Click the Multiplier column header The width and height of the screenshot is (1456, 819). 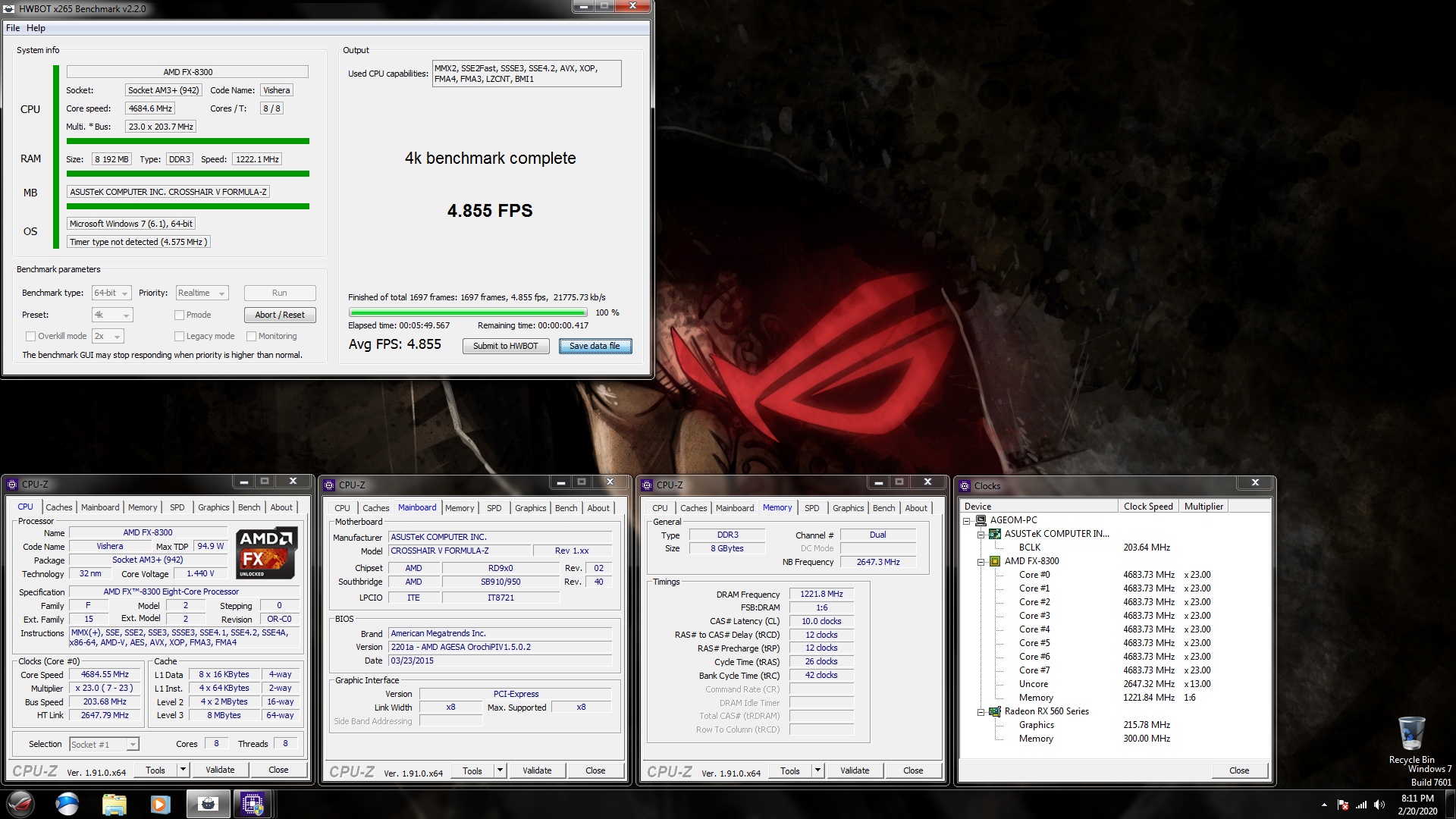pos(1203,507)
